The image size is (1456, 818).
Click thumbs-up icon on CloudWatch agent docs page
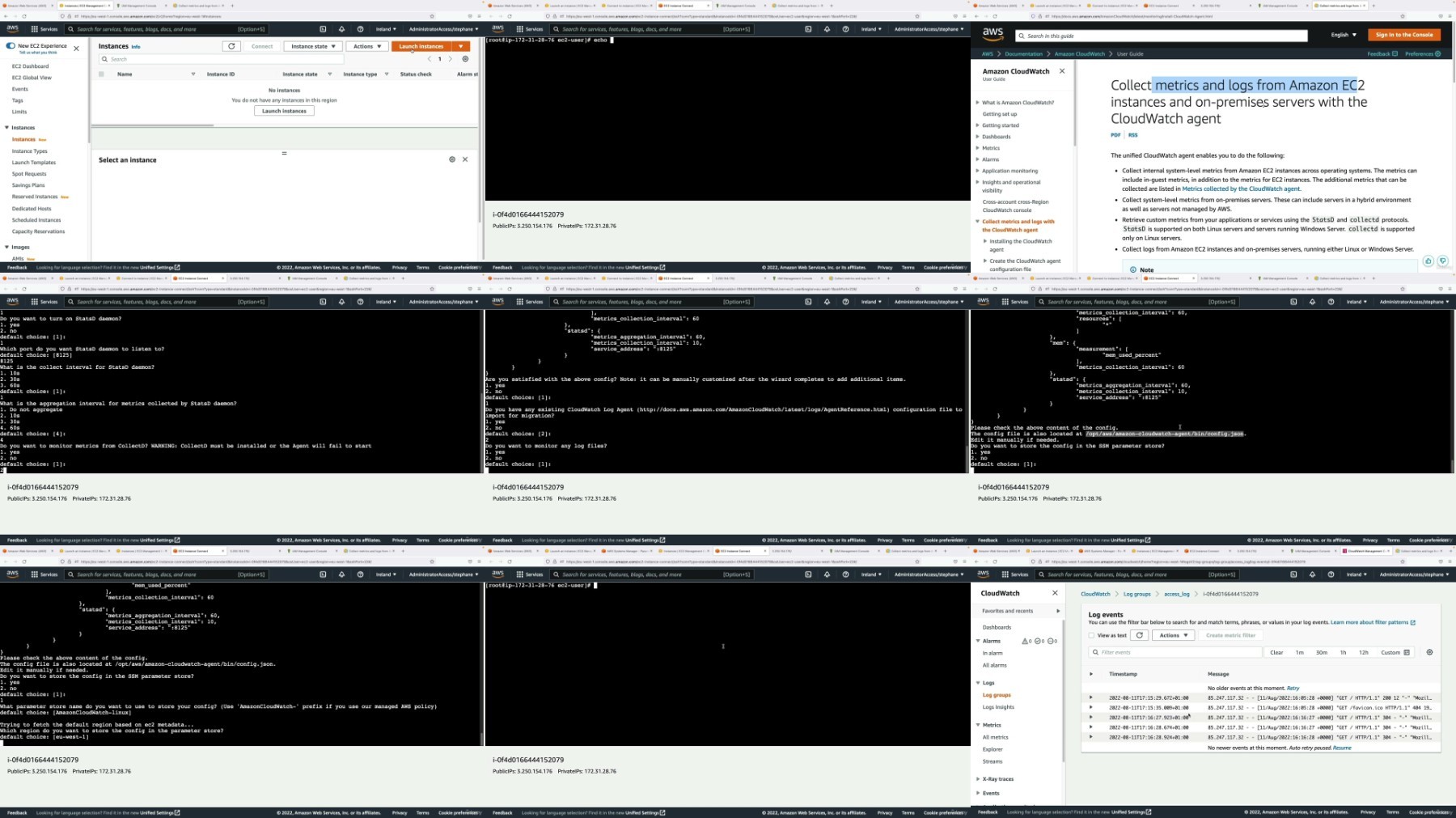pyautogui.click(x=1428, y=261)
